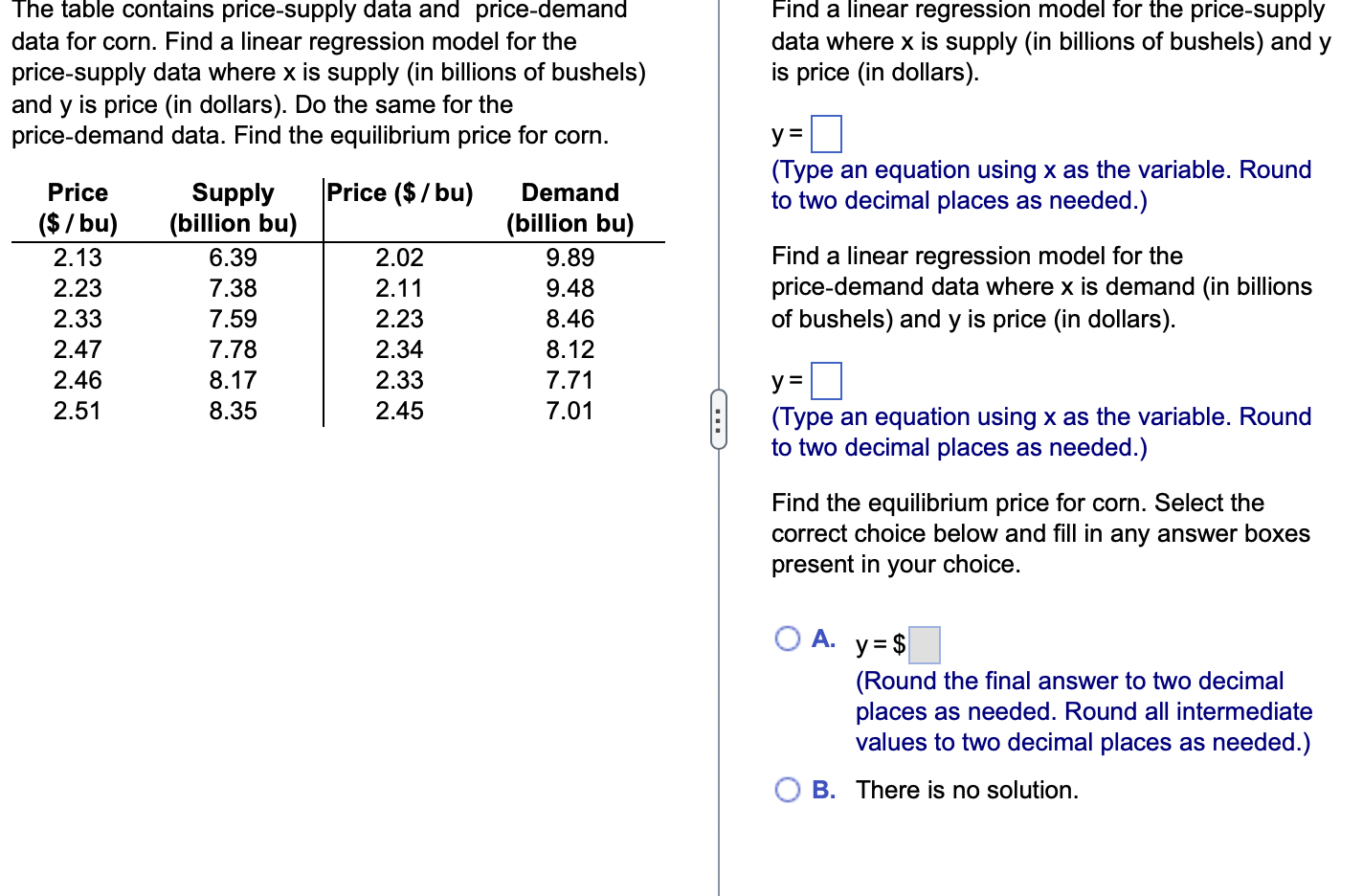Select radio button A for equilibrium price

coord(788,638)
